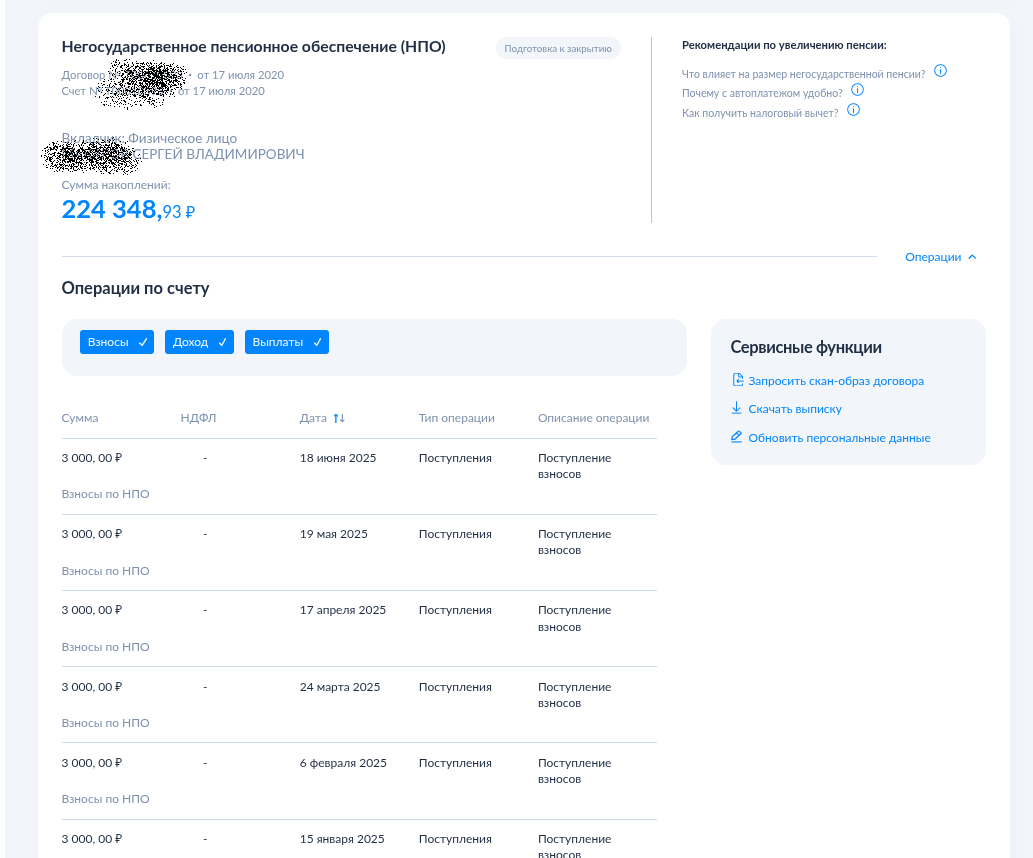The image size is (1033, 858).
Task: Click the Подготовка к закрытию status badge
Action: (558, 48)
